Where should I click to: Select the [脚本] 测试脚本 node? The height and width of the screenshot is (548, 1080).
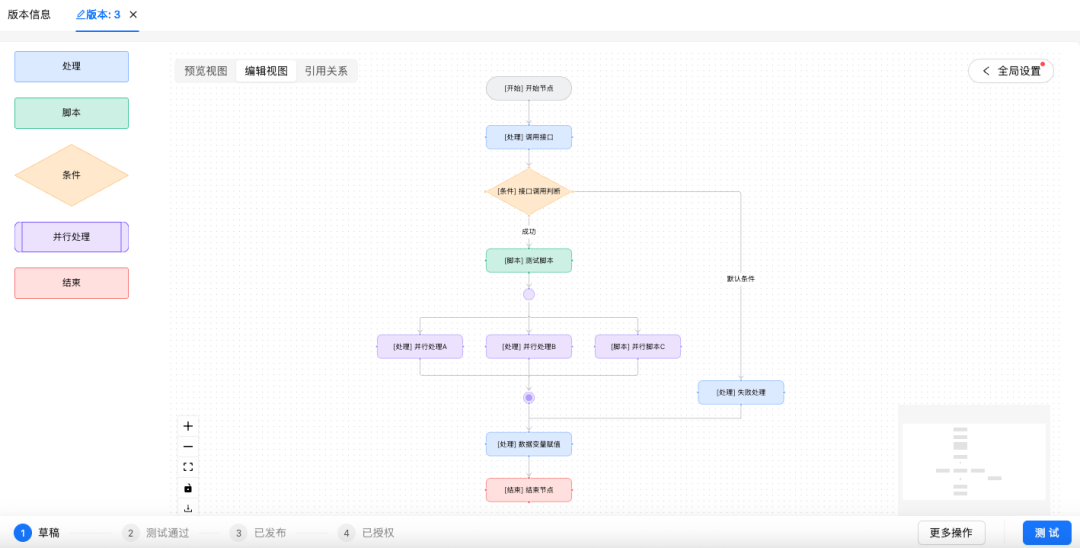[x=529, y=260]
